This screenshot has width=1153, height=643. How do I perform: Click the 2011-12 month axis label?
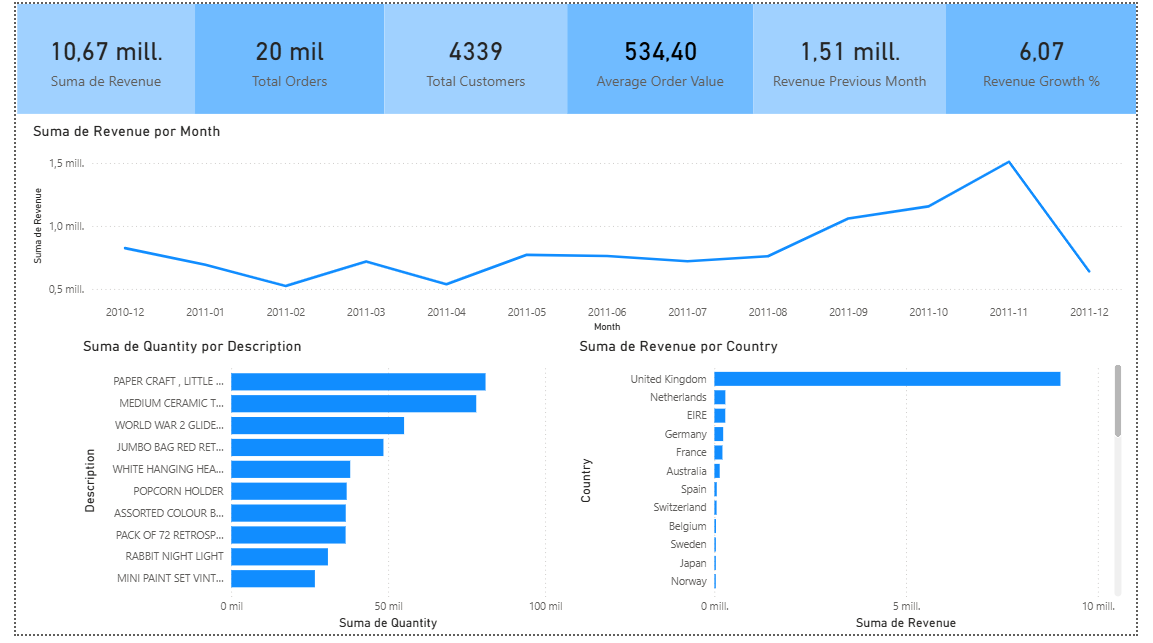pyautogui.click(x=1089, y=312)
